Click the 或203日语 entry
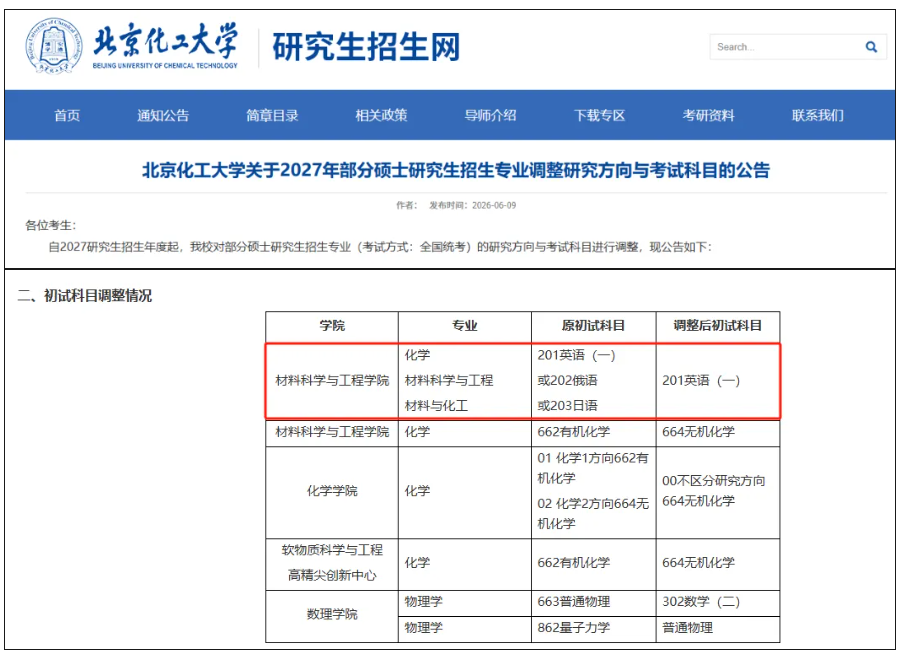900x660 pixels. coord(567,406)
